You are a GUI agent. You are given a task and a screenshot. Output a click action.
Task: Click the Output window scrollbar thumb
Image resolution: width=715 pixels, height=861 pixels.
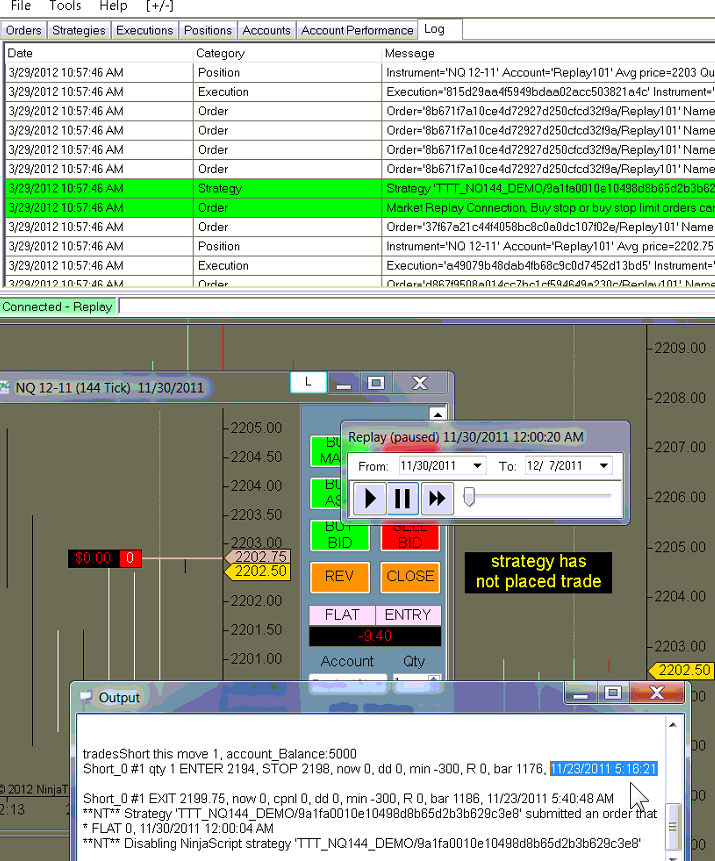click(673, 826)
